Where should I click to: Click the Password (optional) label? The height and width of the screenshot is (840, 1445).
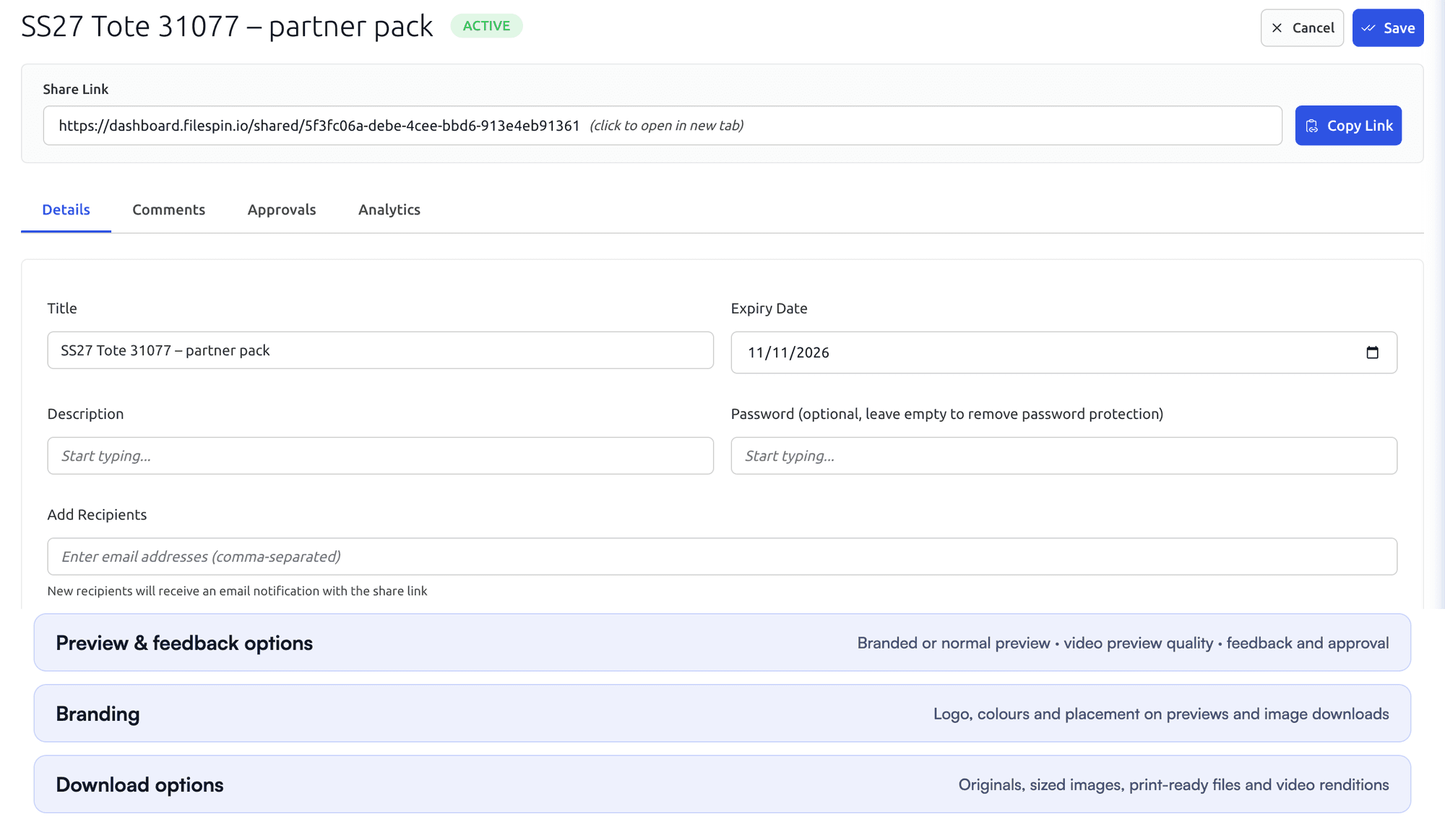946,414
